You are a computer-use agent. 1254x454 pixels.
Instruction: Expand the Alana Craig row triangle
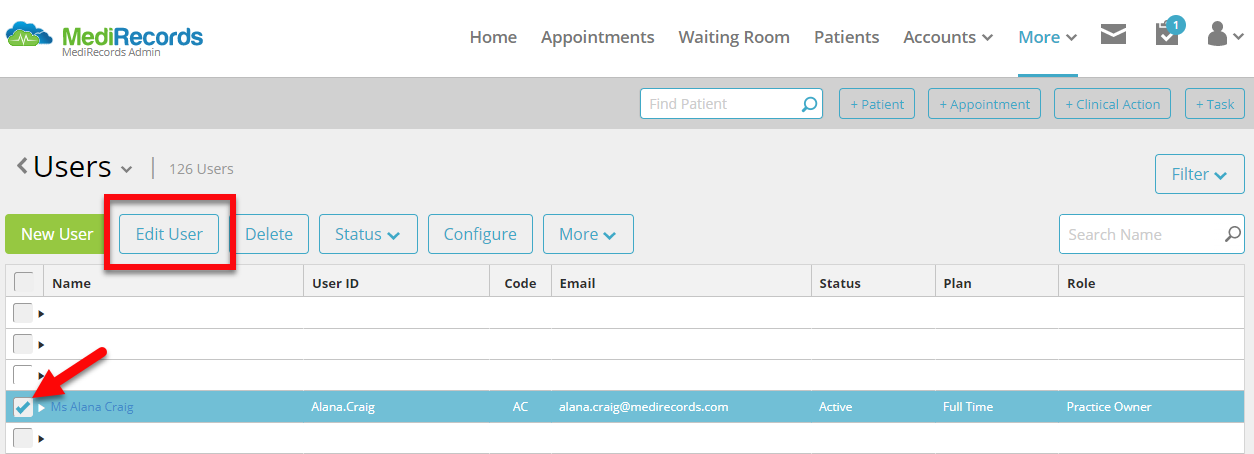coord(42,408)
